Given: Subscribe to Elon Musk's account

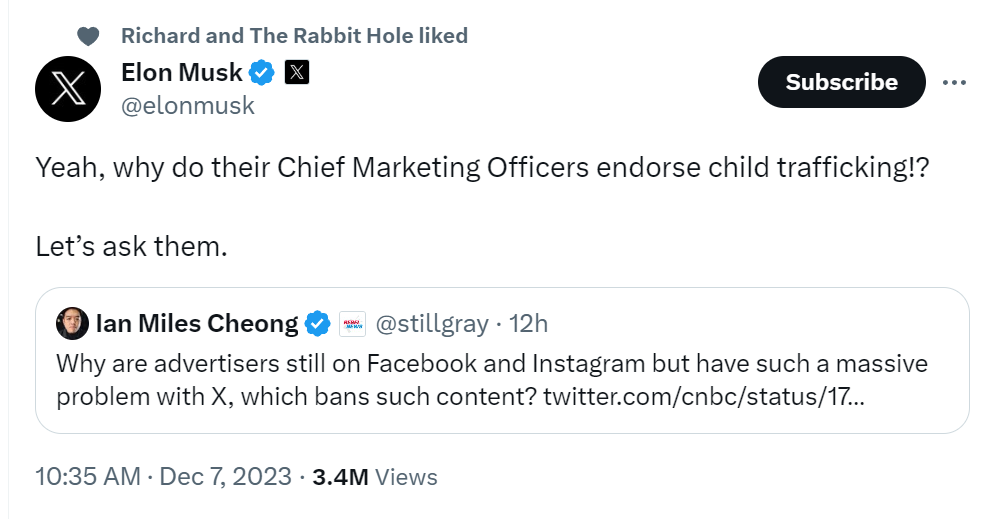Looking at the screenshot, I should 841,82.
